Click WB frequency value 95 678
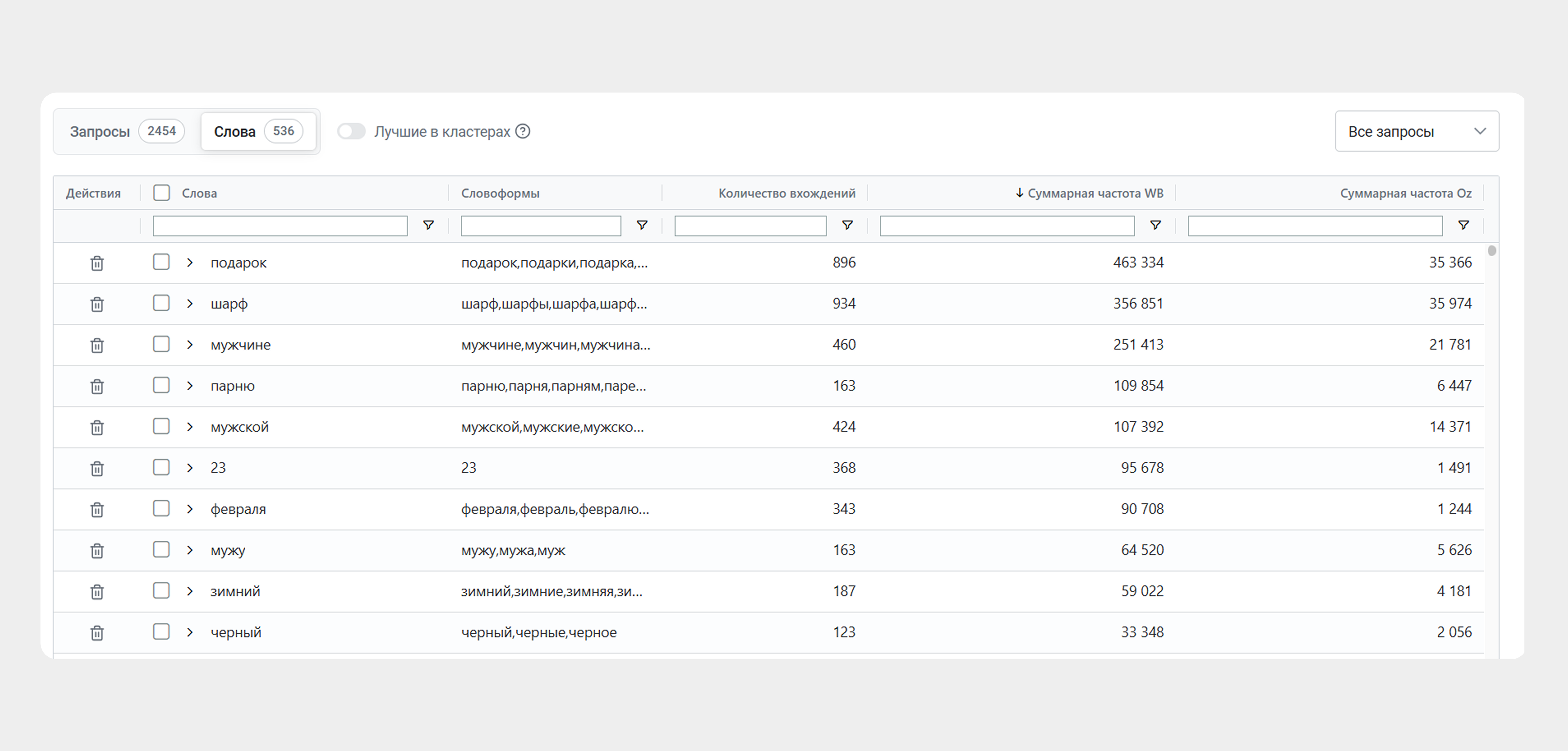Image resolution: width=1568 pixels, height=751 pixels. [x=1142, y=468]
